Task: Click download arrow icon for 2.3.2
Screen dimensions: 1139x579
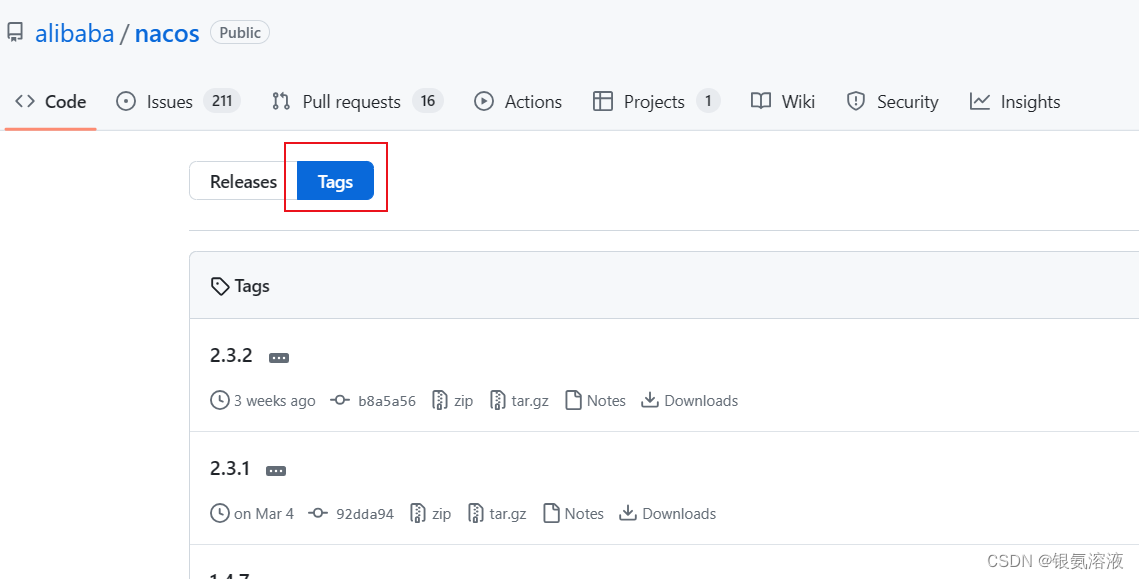Action: click(x=650, y=400)
